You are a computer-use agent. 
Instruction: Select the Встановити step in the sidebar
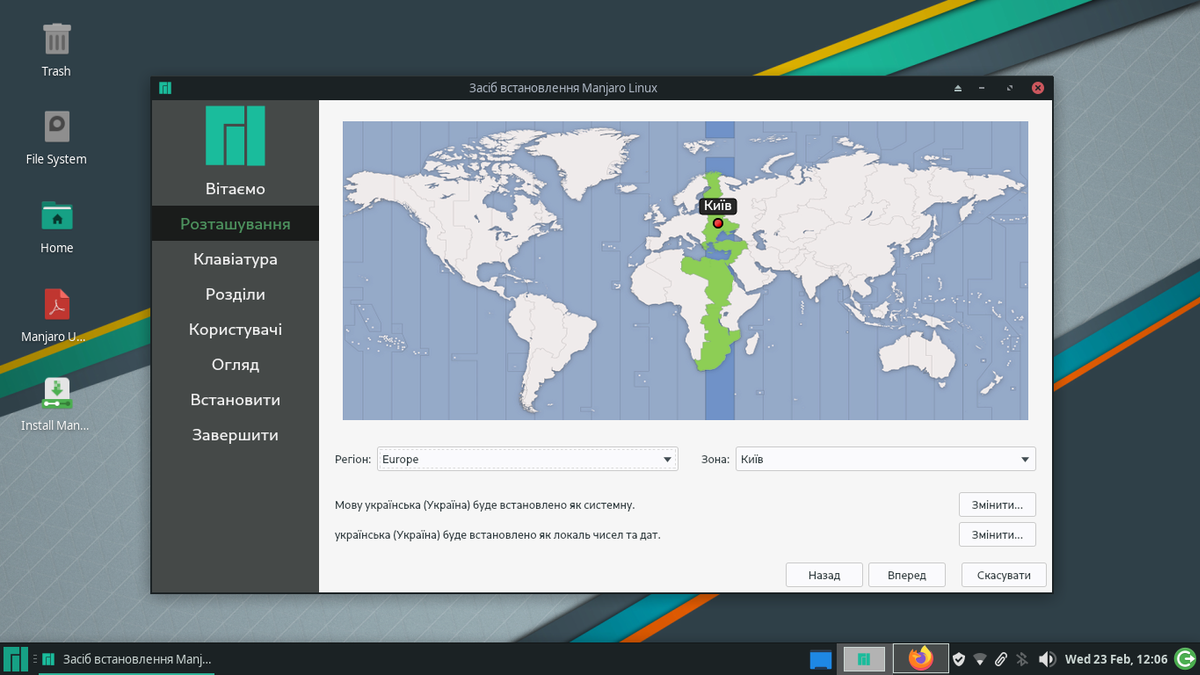pyautogui.click(x=235, y=399)
